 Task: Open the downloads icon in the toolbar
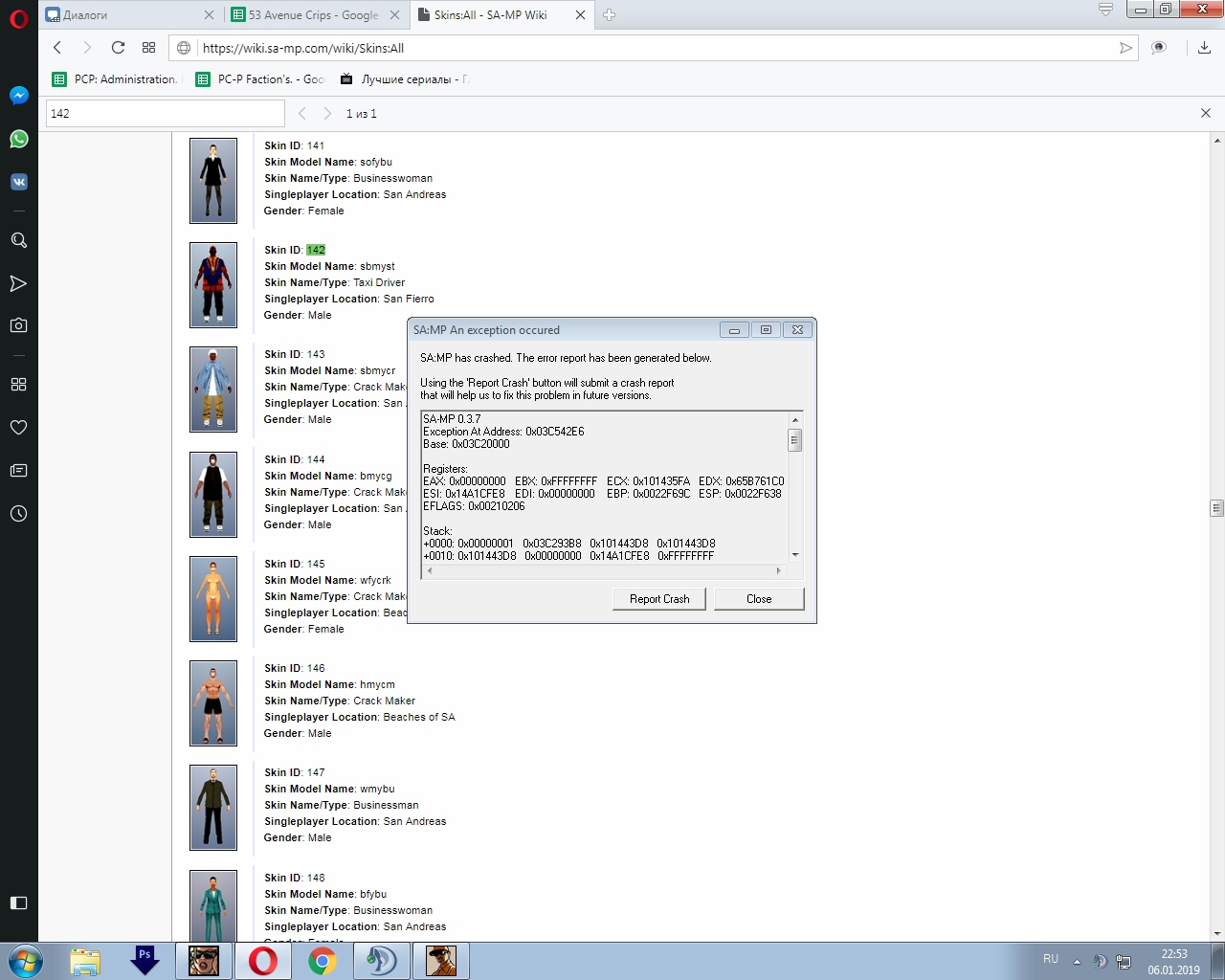(x=1204, y=48)
